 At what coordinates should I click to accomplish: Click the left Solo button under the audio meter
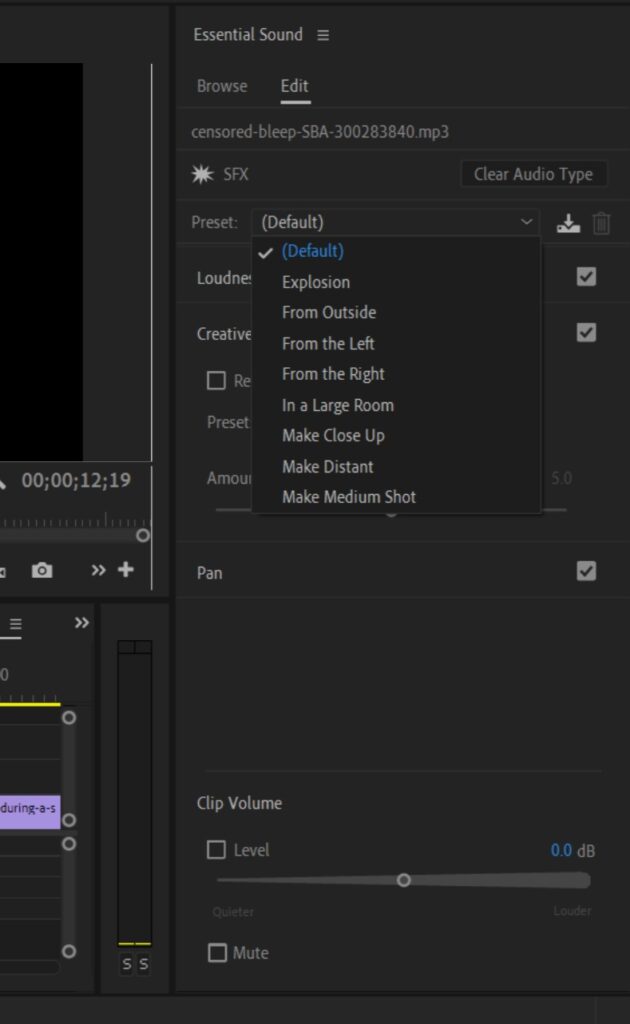click(x=126, y=964)
